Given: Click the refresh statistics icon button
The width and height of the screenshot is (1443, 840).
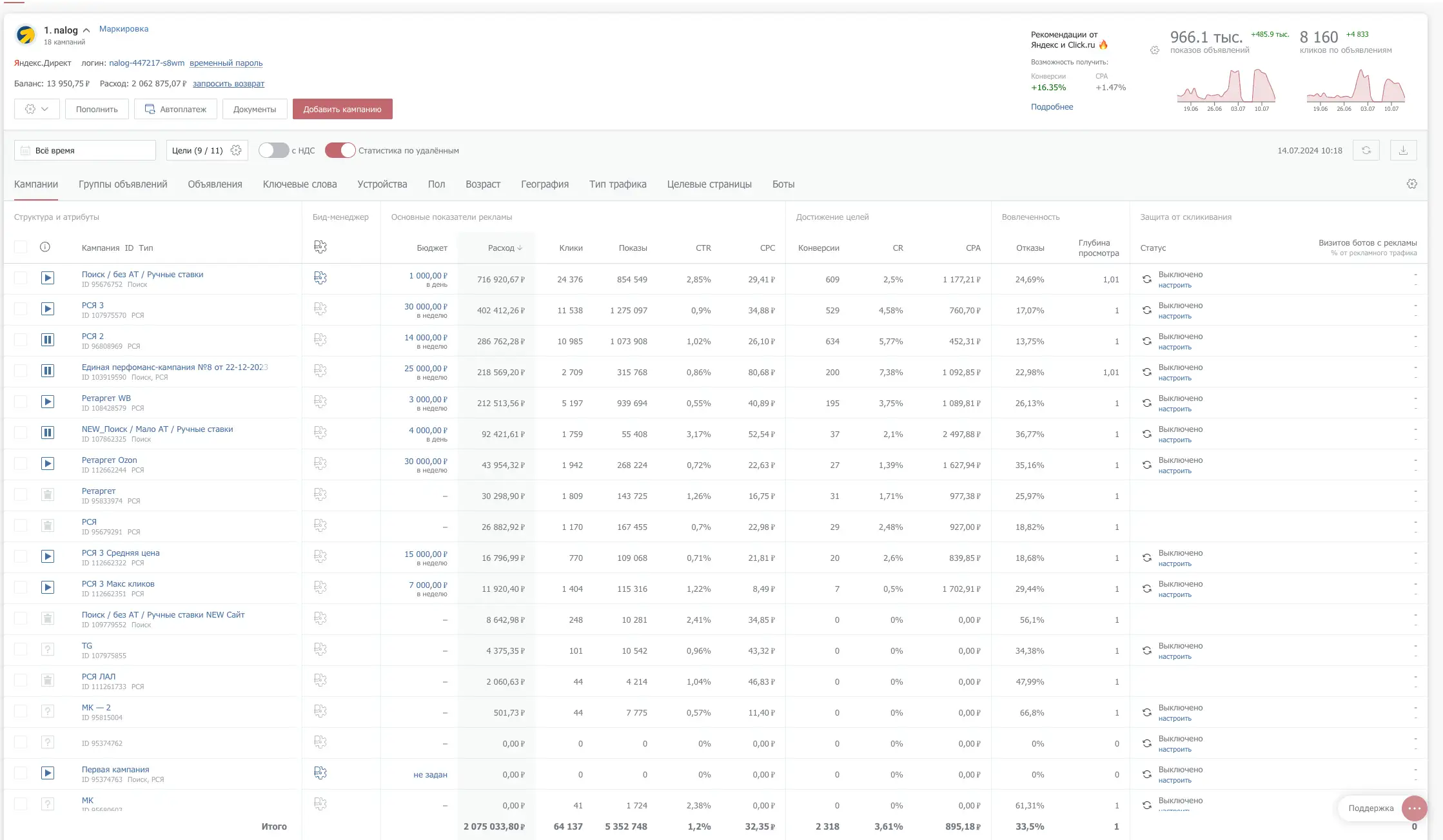Looking at the screenshot, I should click(x=1366, y=150).
